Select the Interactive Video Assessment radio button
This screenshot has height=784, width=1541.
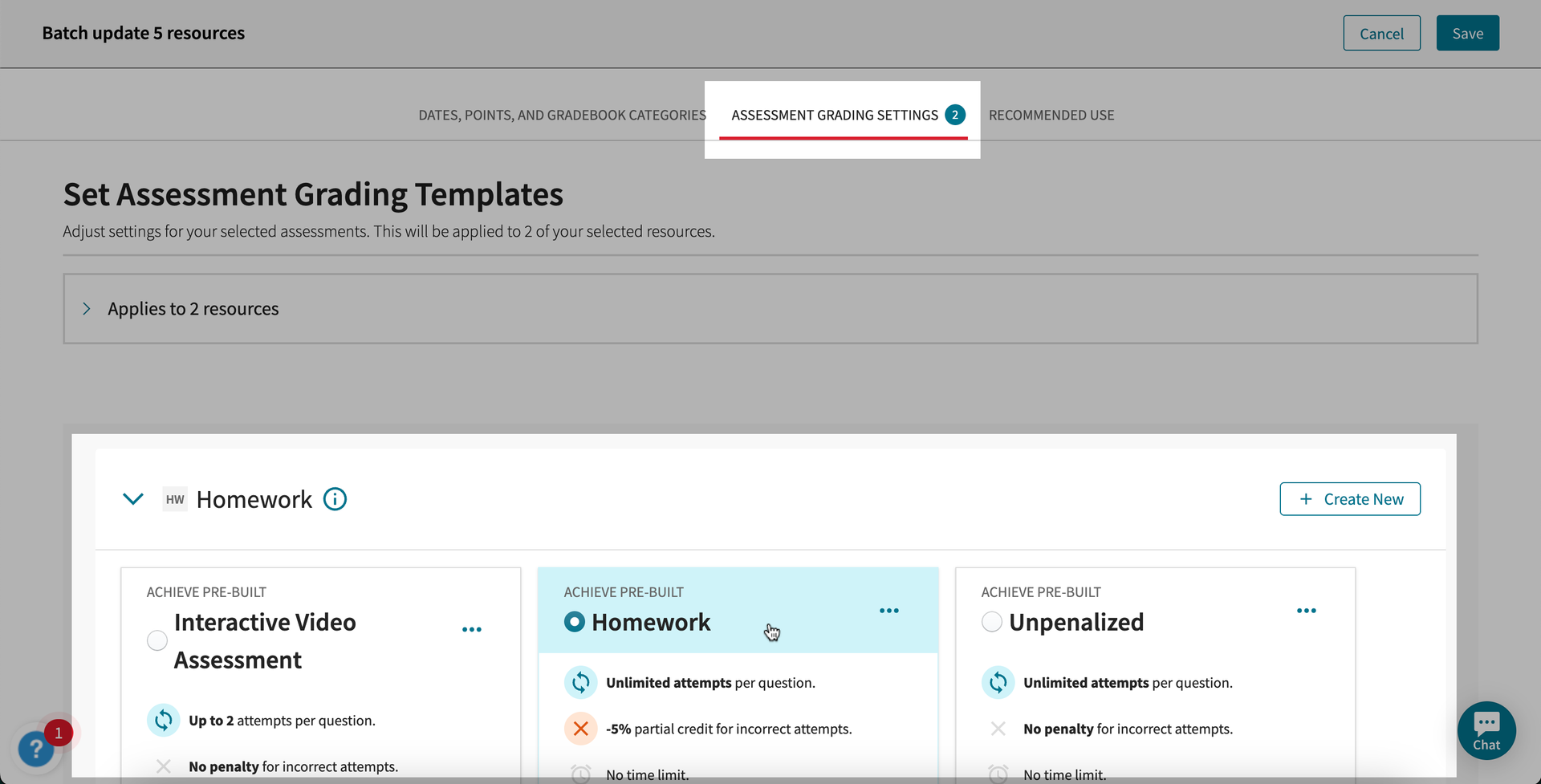click(157, 640)
